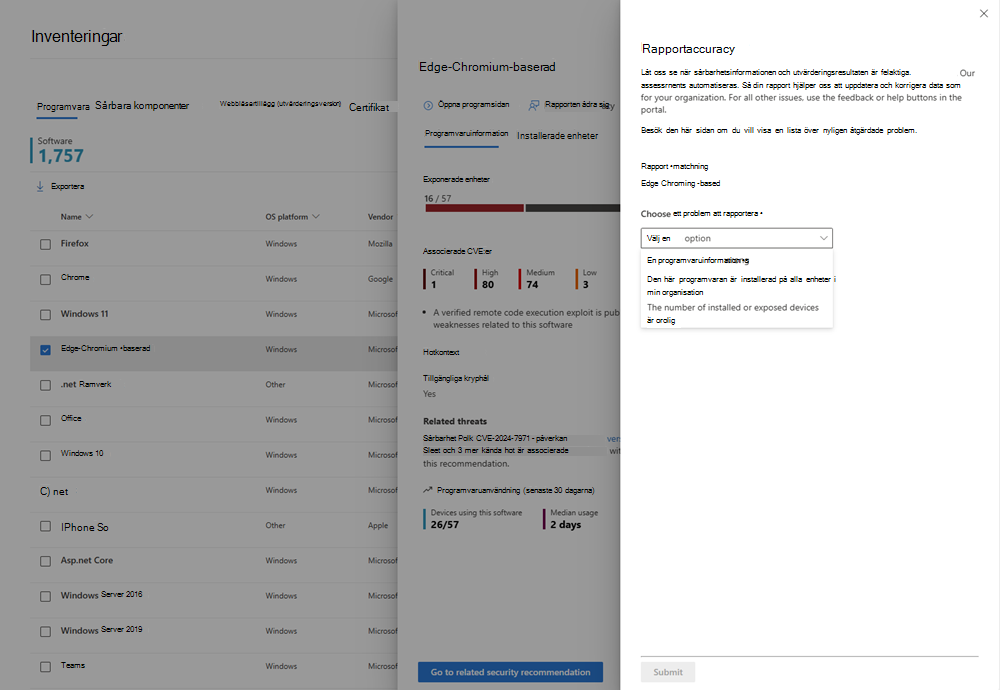Screen dimensions: 1000x690
Task: Choose 'En programvaruinformation' option
Action: 737,260
